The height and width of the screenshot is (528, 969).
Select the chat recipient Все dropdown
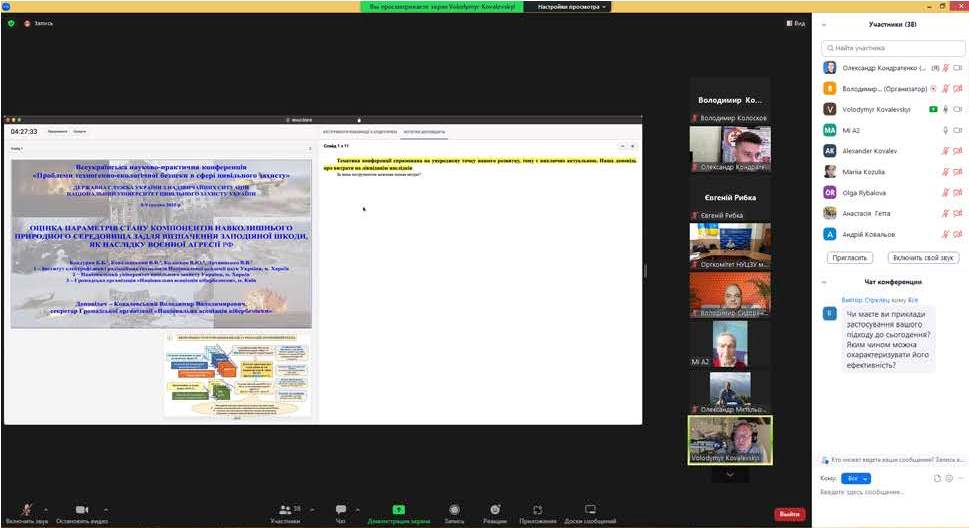pos(857,479)
